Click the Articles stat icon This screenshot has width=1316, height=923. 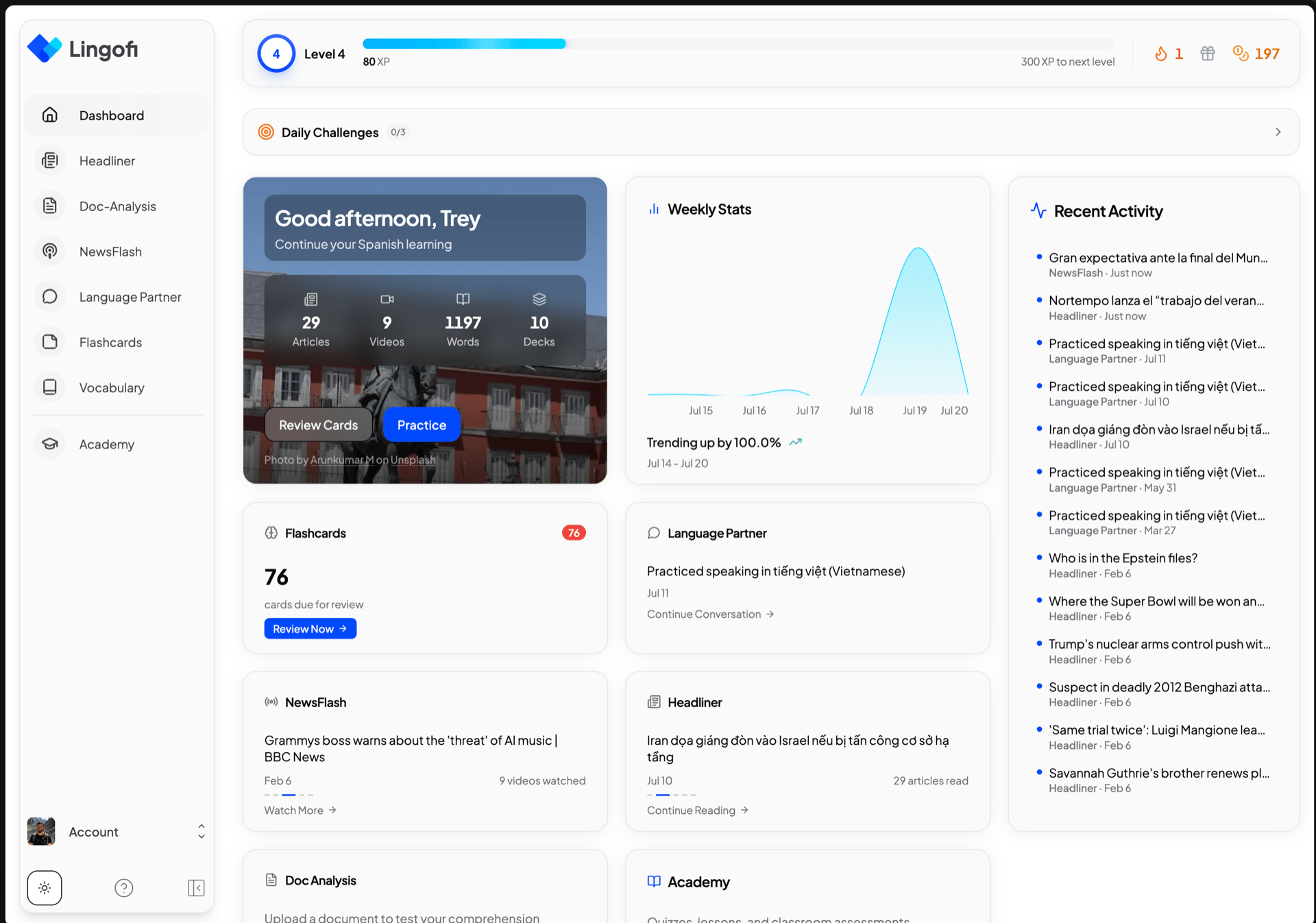[x=310, y=299]
